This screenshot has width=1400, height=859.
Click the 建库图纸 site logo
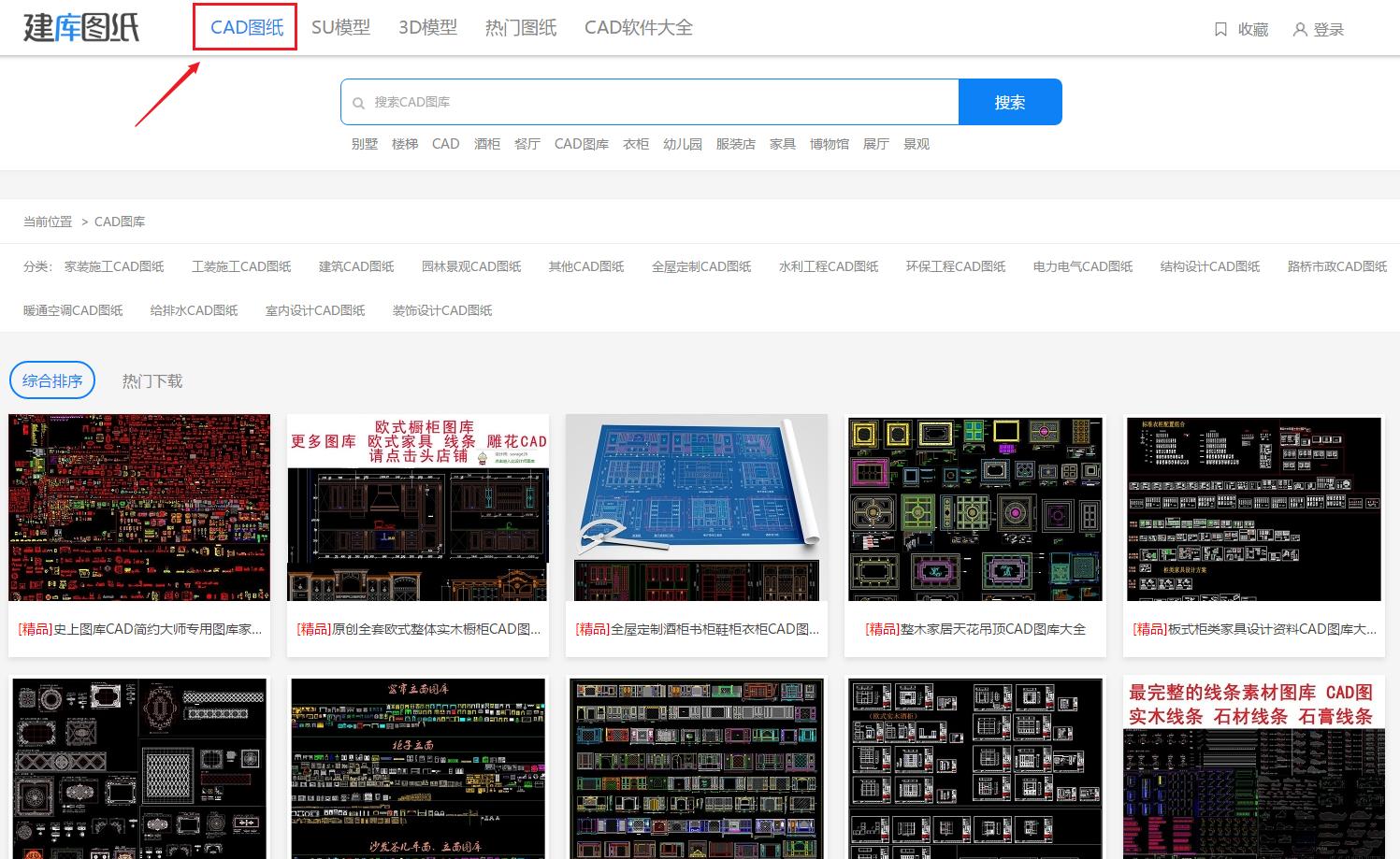79,27
